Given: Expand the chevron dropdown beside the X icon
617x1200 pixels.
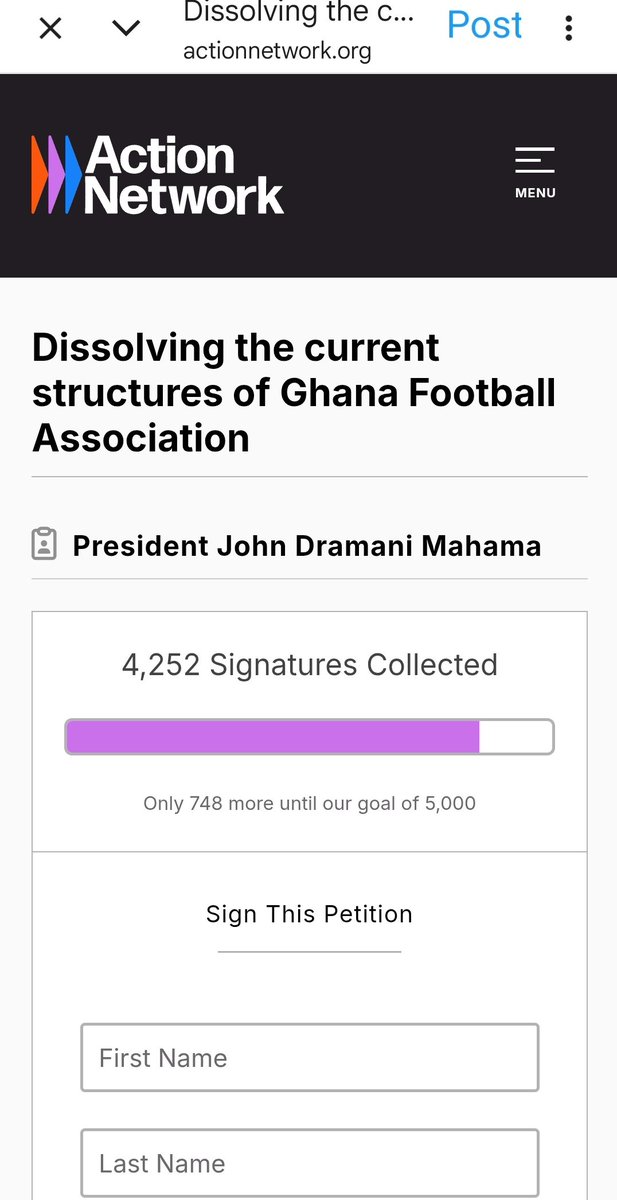Looking at the screenshot, I should [x=126, y=29].
